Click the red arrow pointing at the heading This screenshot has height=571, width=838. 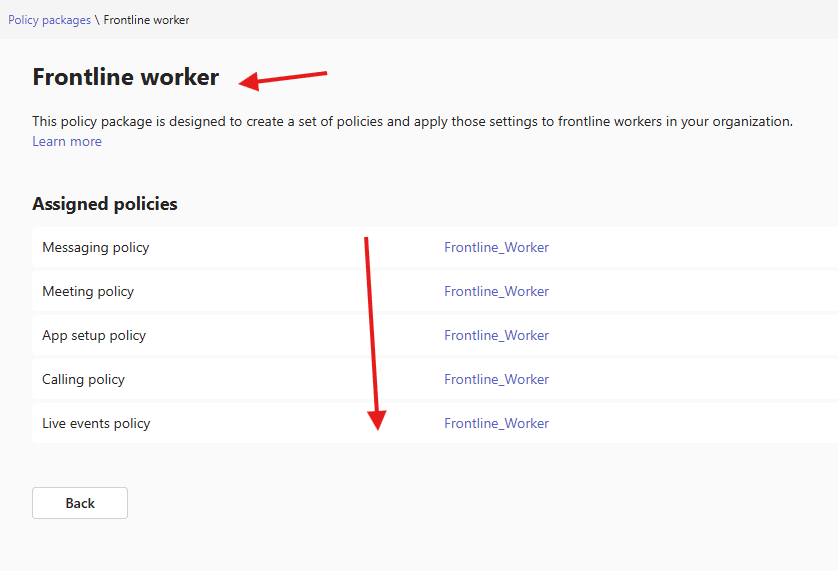pyautogui.click(x=284, y=78)
